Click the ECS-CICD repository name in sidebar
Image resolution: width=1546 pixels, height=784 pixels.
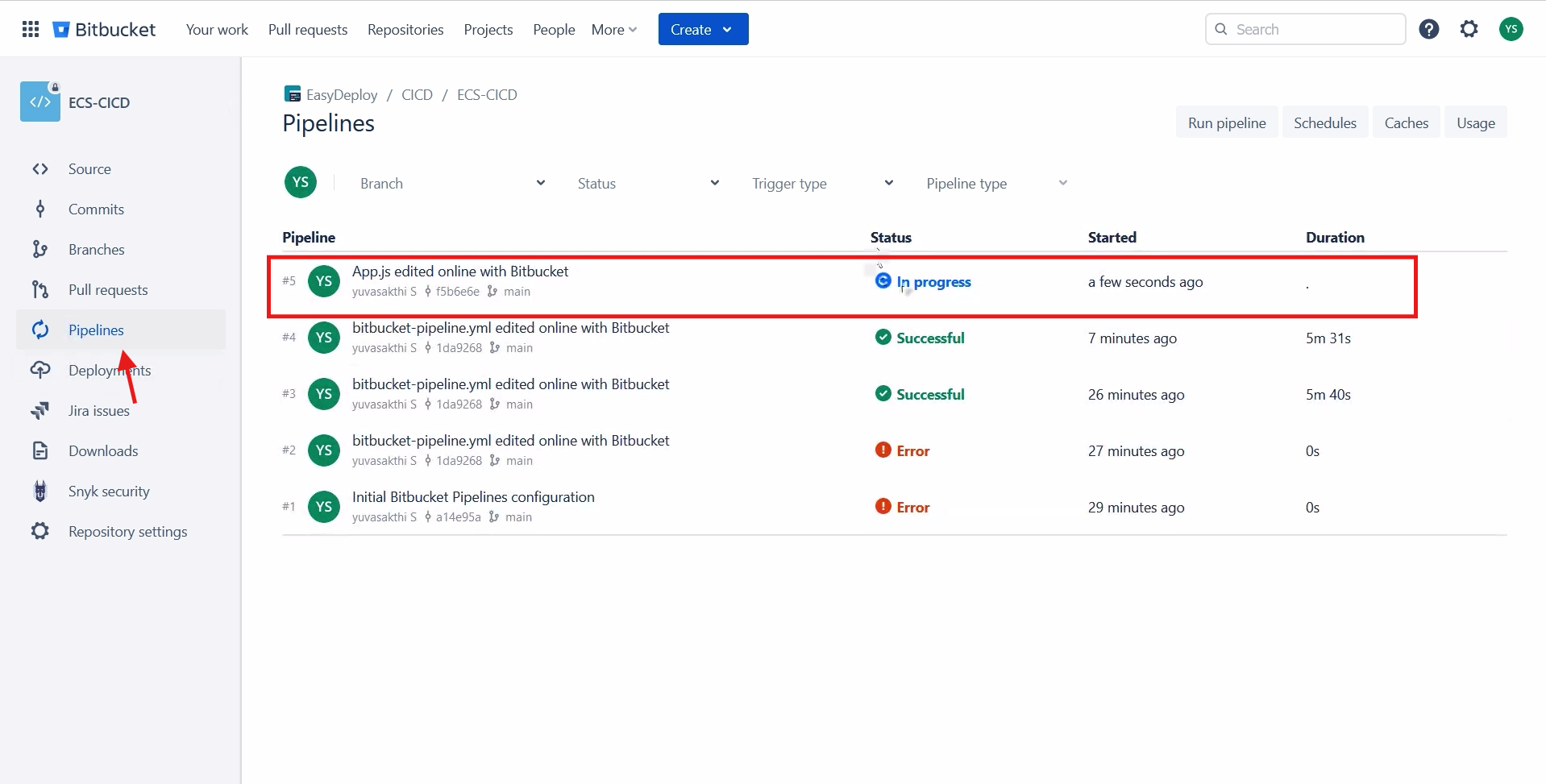coord(99,102)
